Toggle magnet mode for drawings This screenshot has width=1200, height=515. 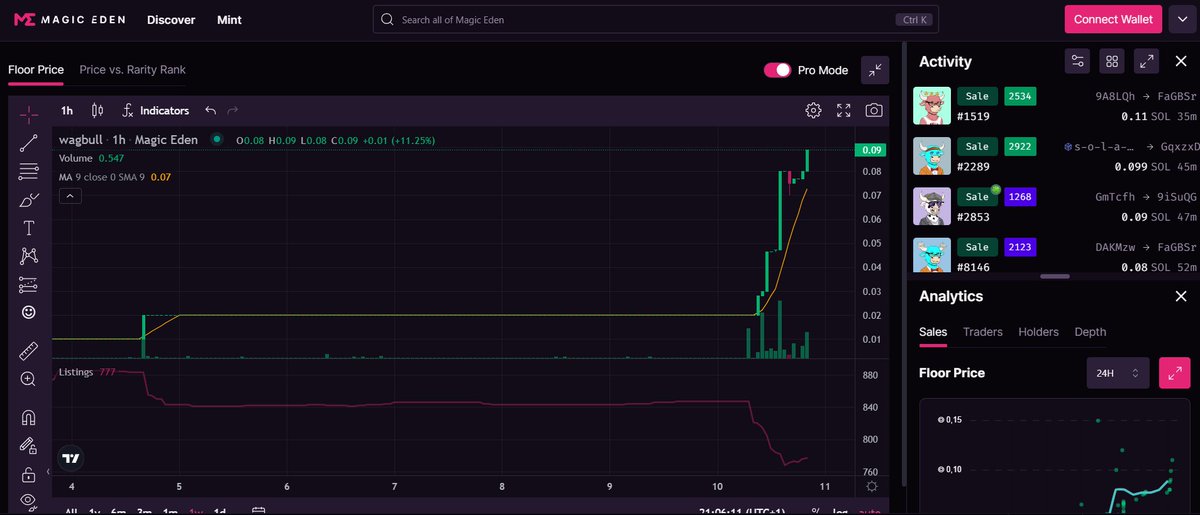point(29,417)
